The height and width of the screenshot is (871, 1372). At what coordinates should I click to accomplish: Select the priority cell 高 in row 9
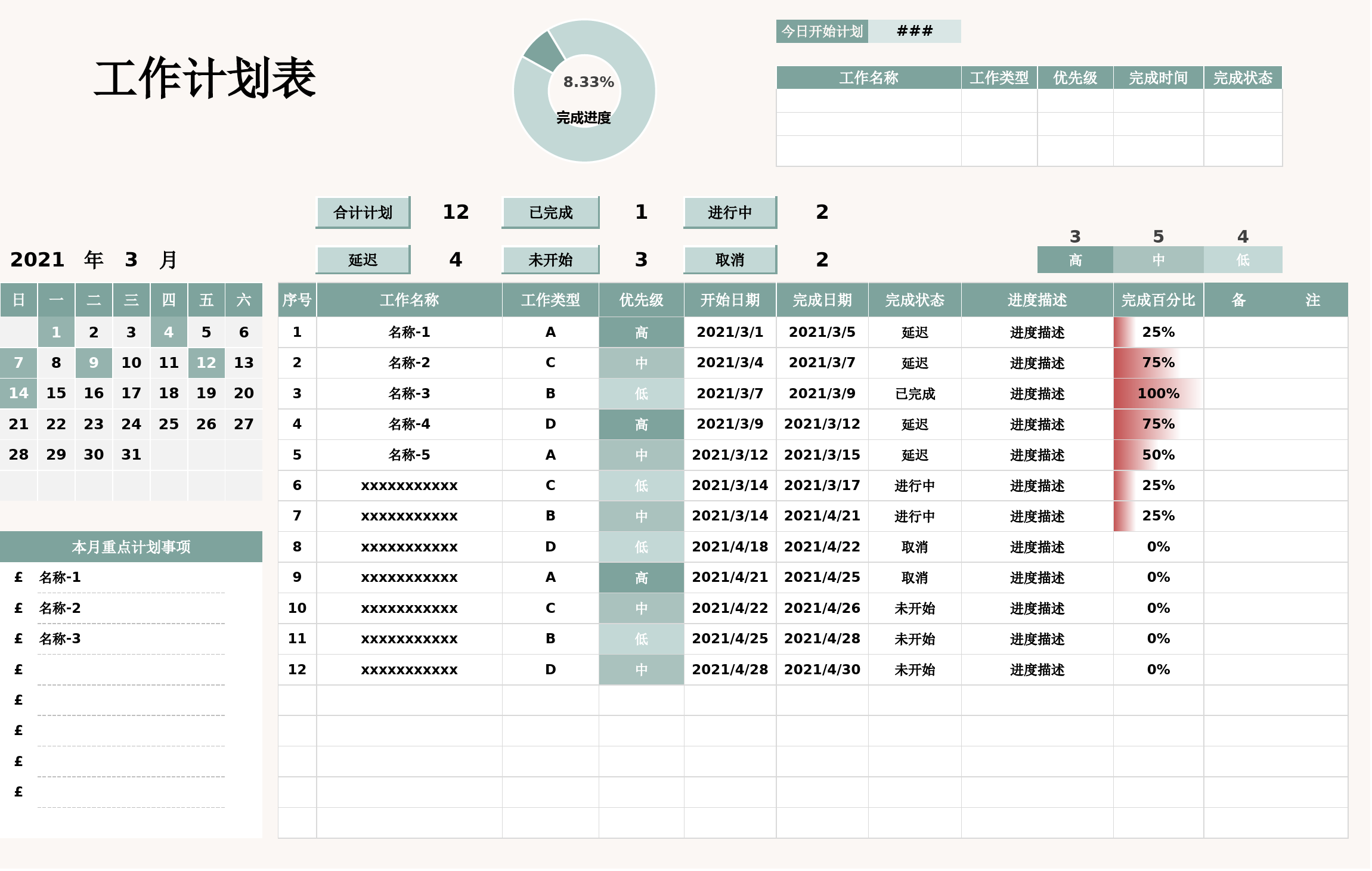tap(641, 578)
